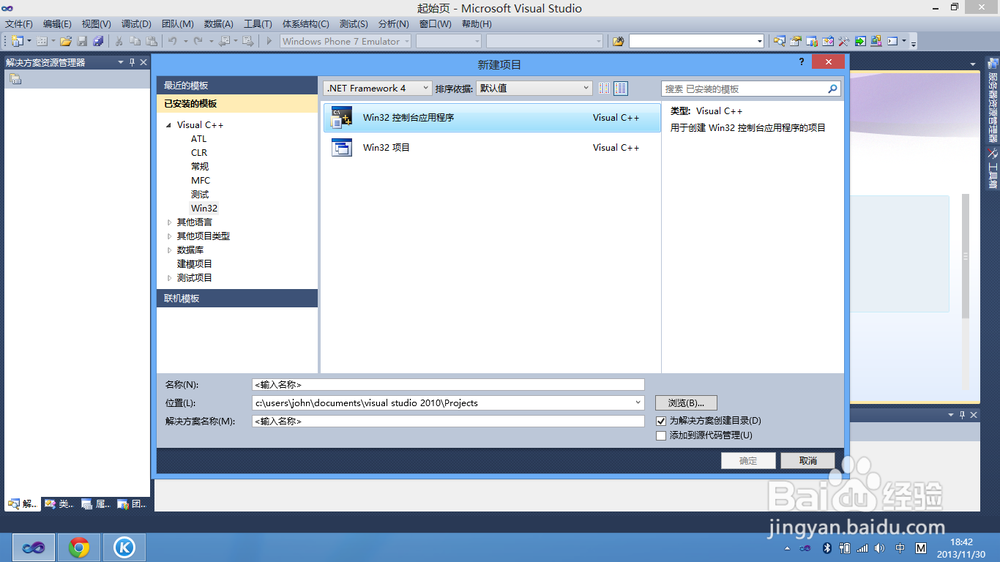The height and width of the screenshot is (562, 1000).
Task: Open the 帮助(H) menu
Action: 476,24
